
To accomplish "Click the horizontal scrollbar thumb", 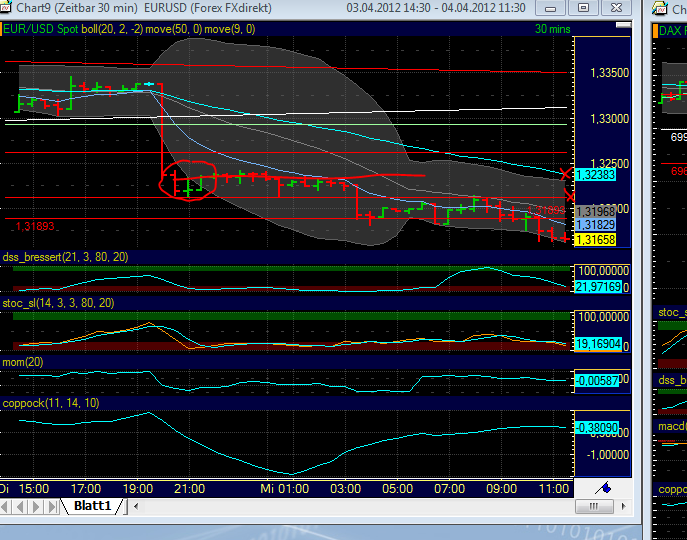I will click(594, 506).
